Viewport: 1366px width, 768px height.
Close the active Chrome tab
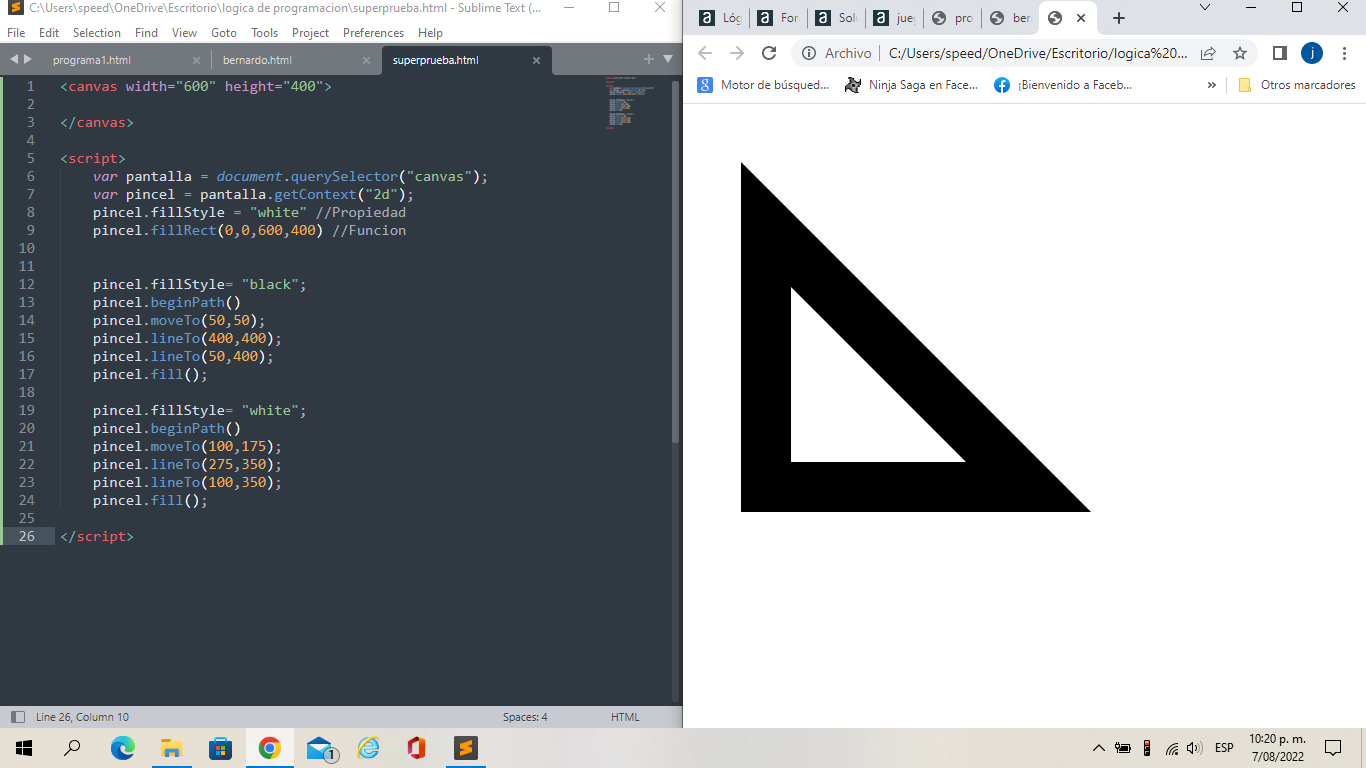[x=1080, y=18]
